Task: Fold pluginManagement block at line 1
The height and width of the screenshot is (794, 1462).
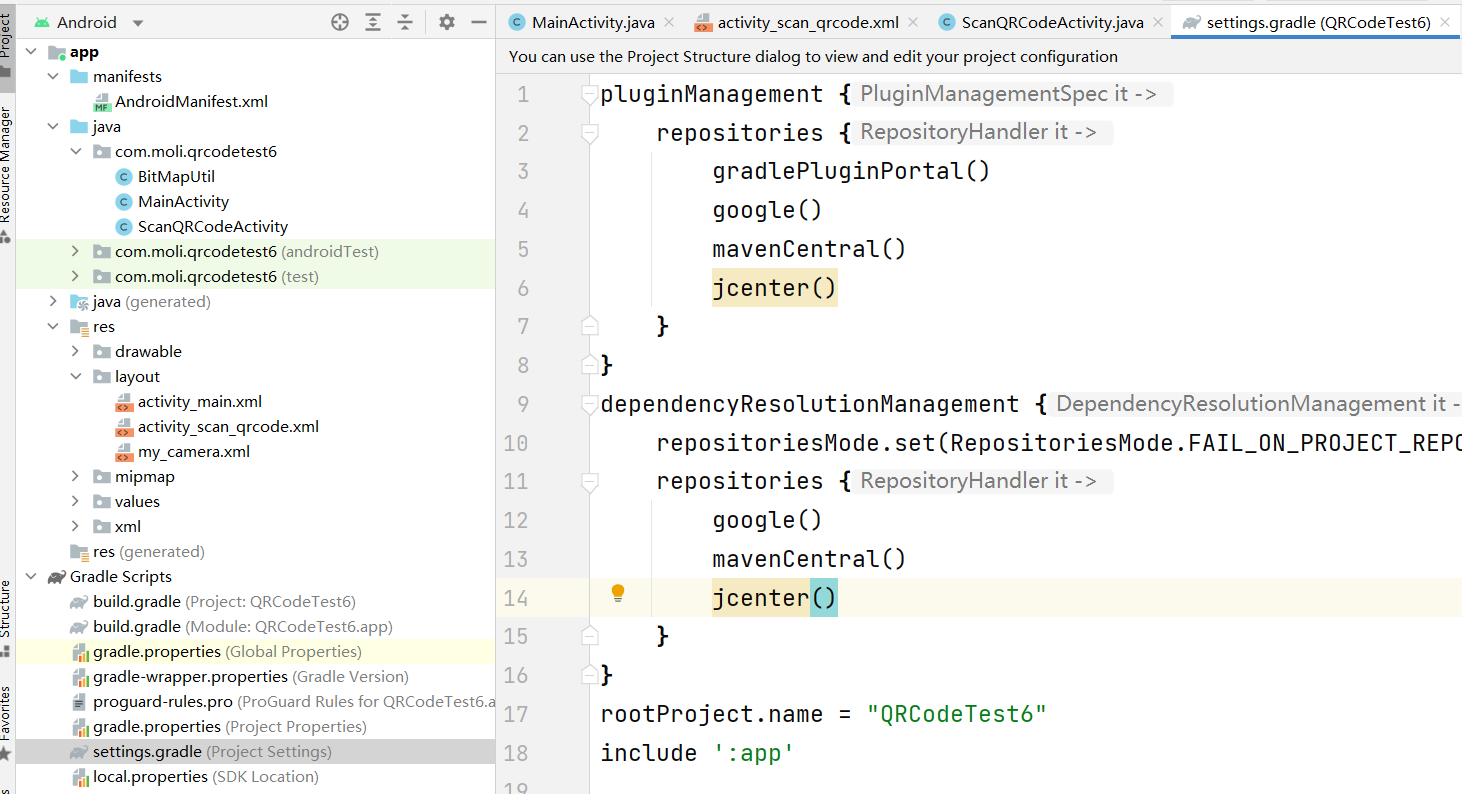Action: point(589,95)
